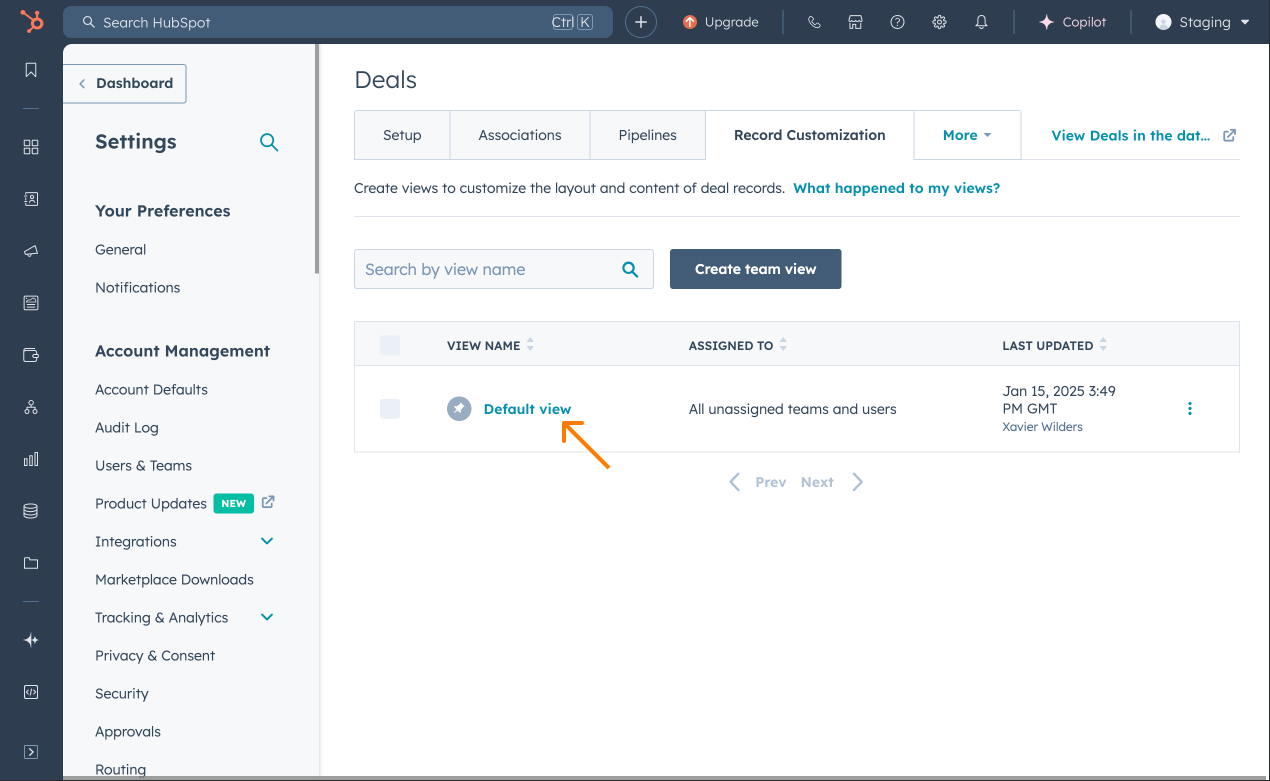The height and width of the screenshot is (781, 1270).
Task: Click the Search by view name field
Action: 504,269
